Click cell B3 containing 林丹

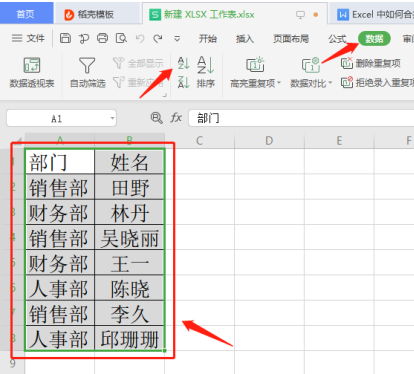(x=129, y=212)
